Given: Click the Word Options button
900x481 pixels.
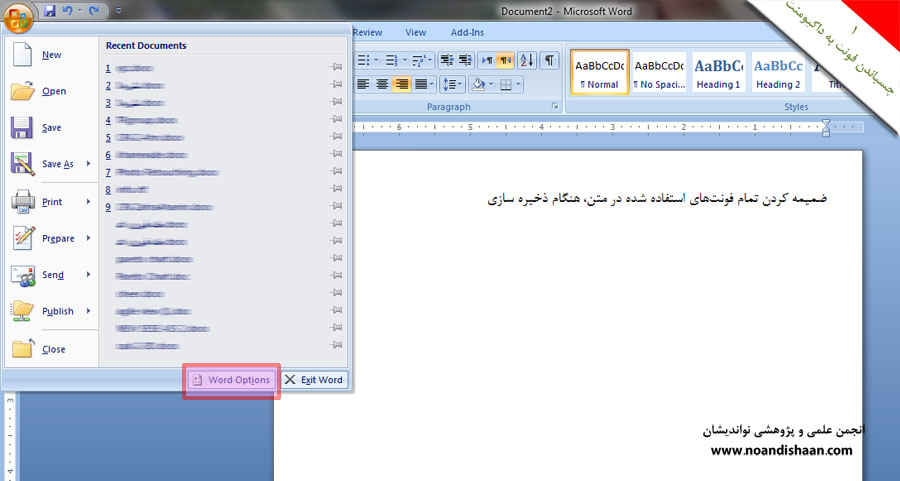Looking at the screenshot, I should tap(231, 380).
